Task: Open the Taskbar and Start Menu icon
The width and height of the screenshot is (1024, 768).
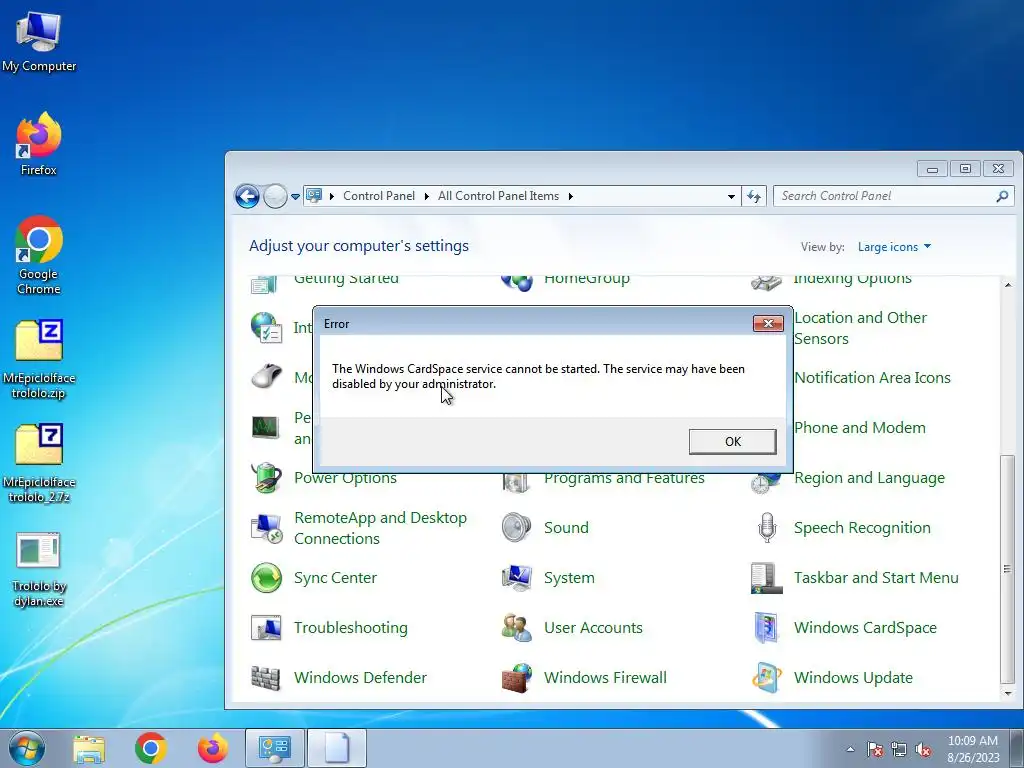Action: pyautogui.click(x=766, y=578)
